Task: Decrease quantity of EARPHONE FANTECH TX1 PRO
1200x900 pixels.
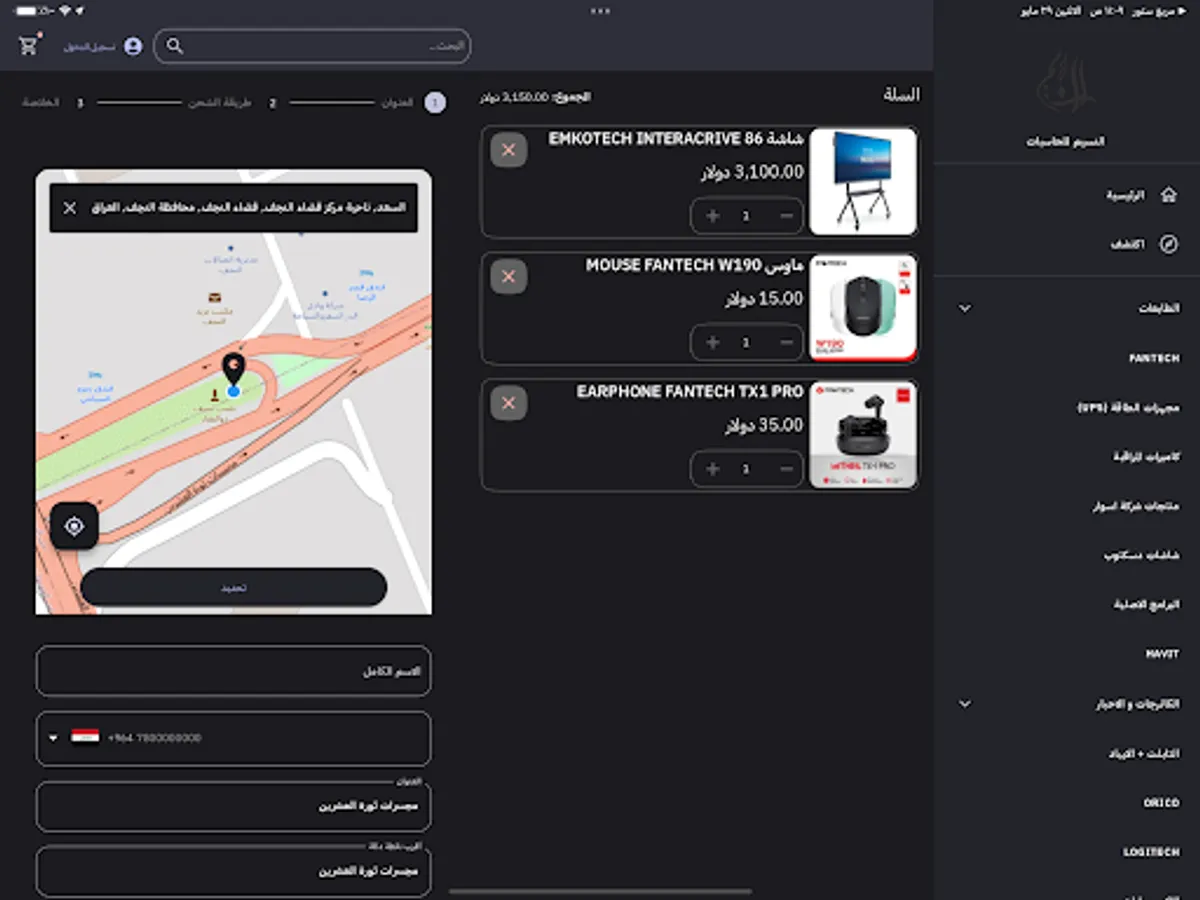Action: pyautogui.click(x=787, y=469)
